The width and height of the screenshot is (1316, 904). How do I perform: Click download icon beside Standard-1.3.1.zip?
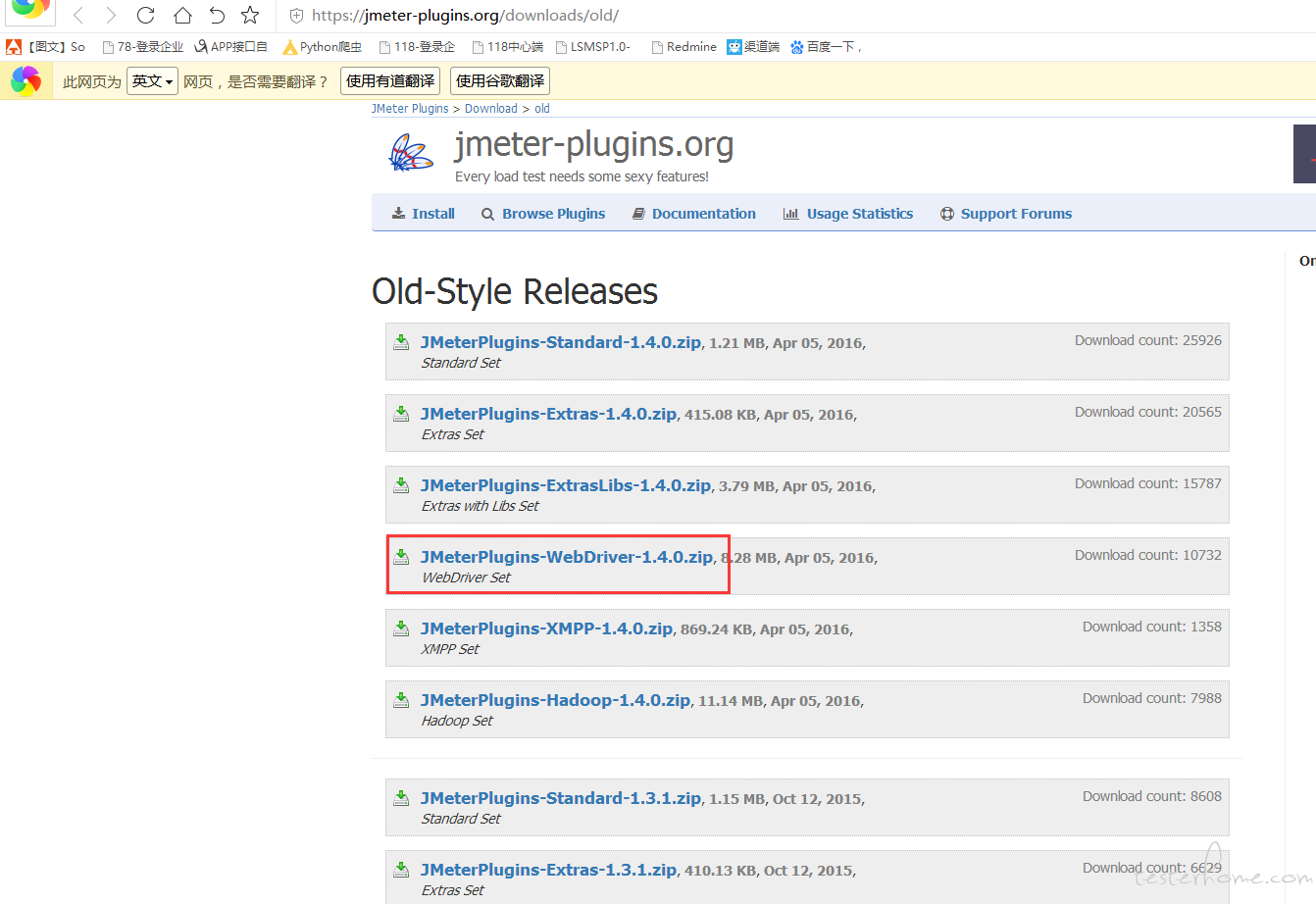(x=401, y=798)
